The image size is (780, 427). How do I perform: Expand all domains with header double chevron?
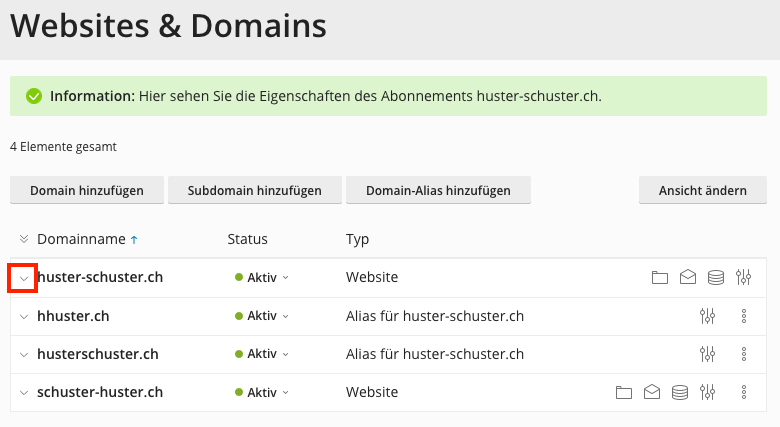24,239
